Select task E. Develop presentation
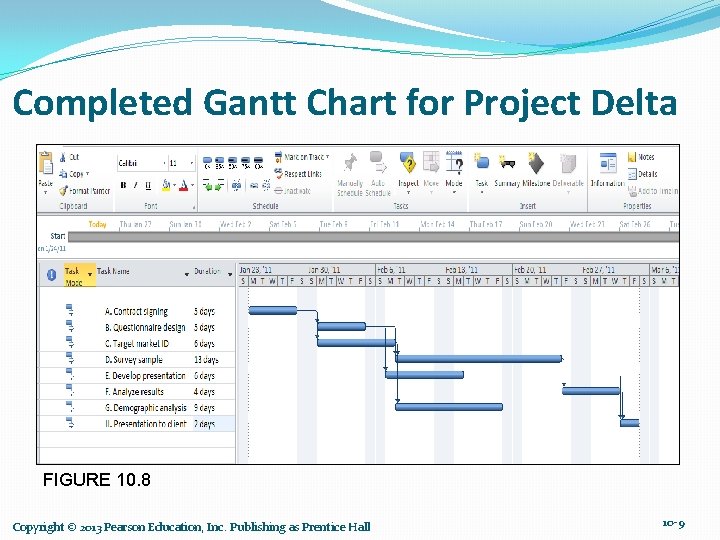 pyautogui.click(x=145, y=376)
